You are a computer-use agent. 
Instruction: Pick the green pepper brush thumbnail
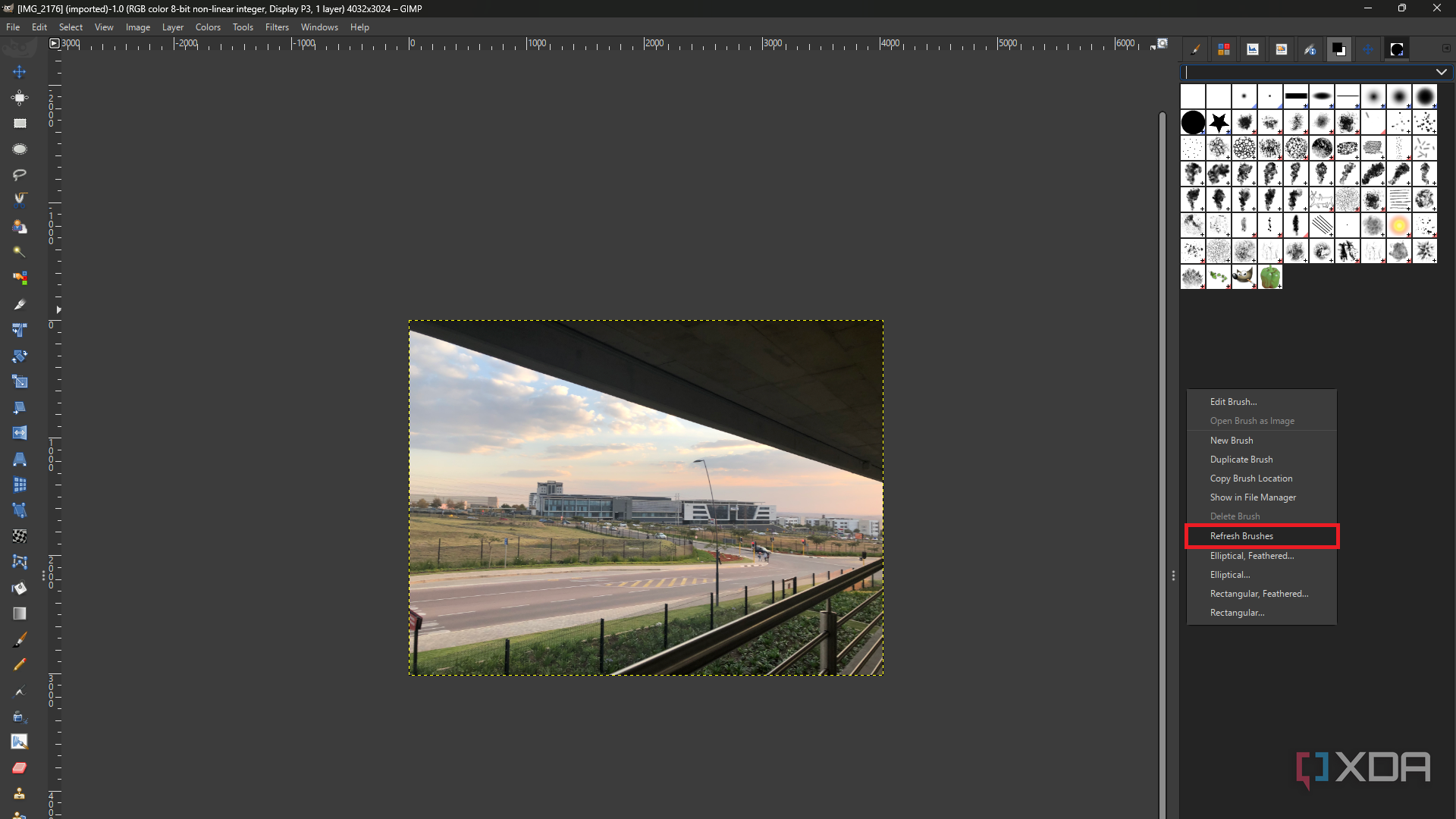(x=1270, y=277)
